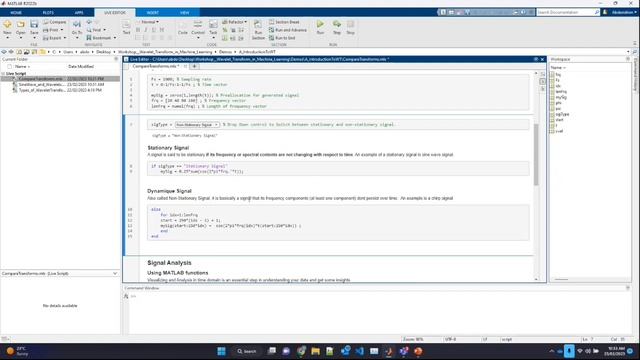Click the Demos folder in the path bar

click(225, 52)
